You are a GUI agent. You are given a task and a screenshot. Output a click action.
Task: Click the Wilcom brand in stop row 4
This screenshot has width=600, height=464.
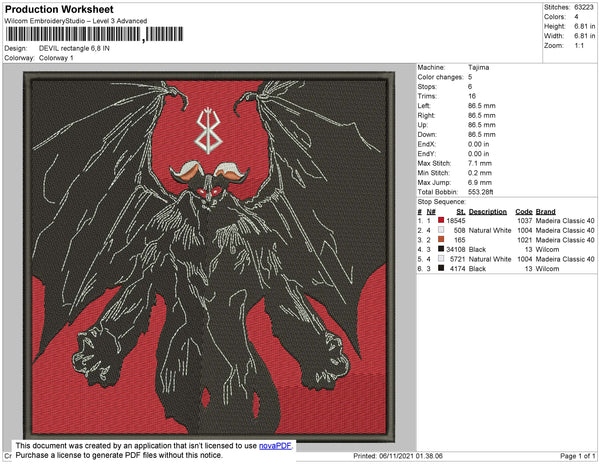click(547, 249)
